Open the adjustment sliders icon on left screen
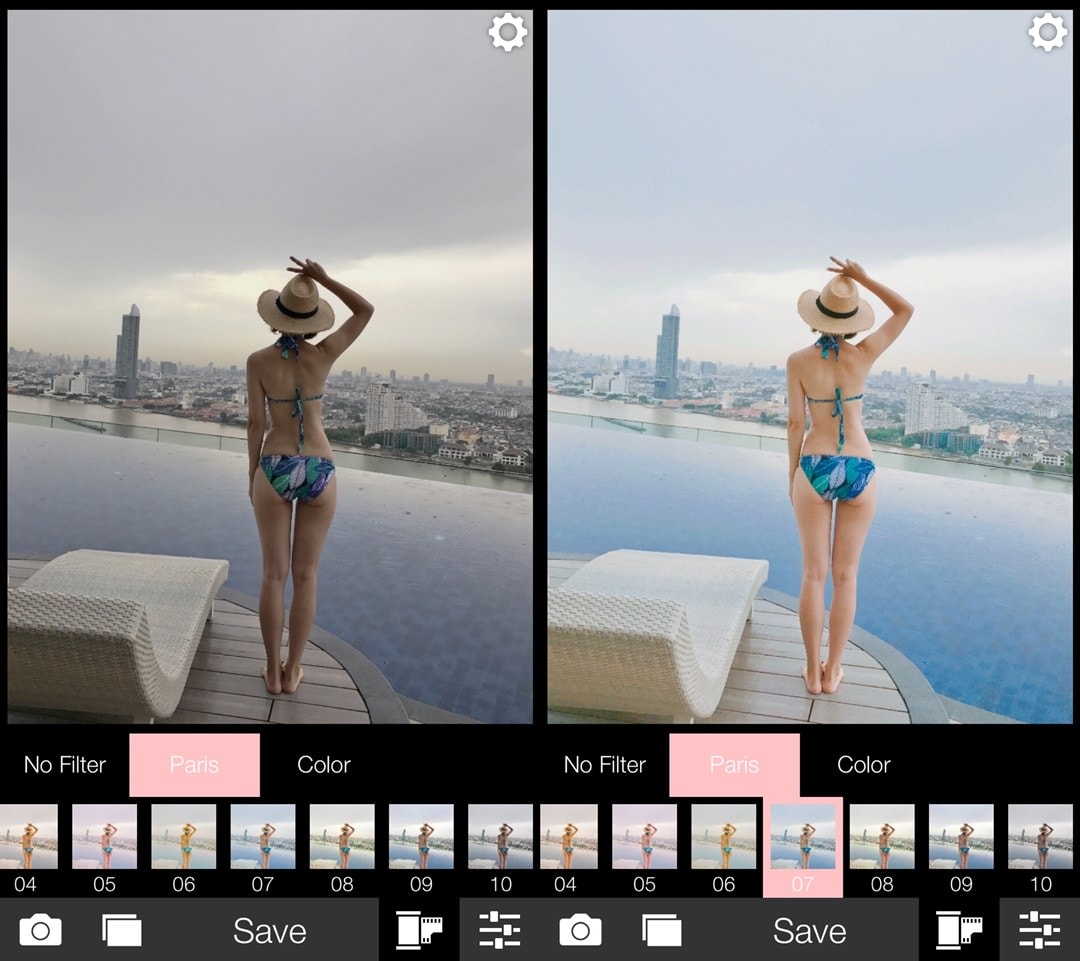 [x=499, y=931]
